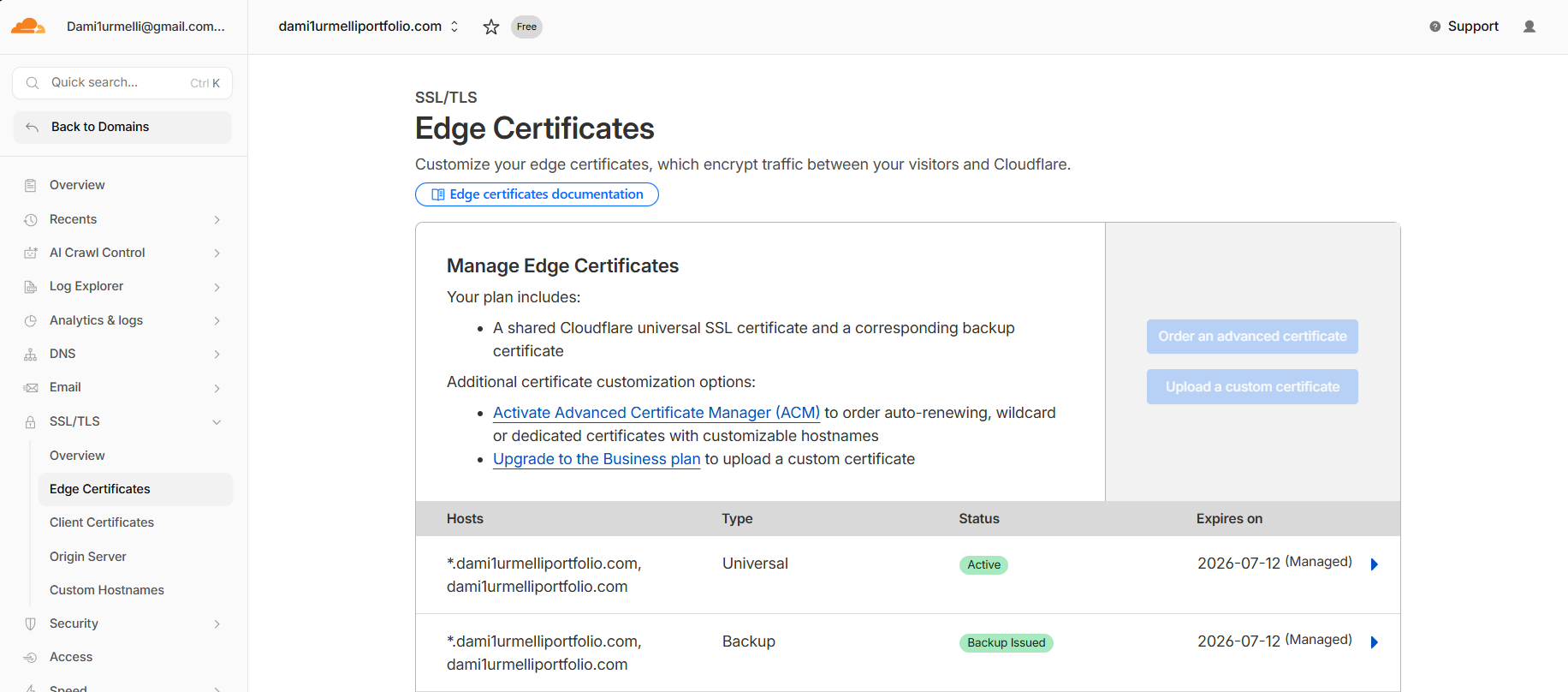Expand the Security chevron
This screenshot has height=692, width=1568.
click(217, 623)
